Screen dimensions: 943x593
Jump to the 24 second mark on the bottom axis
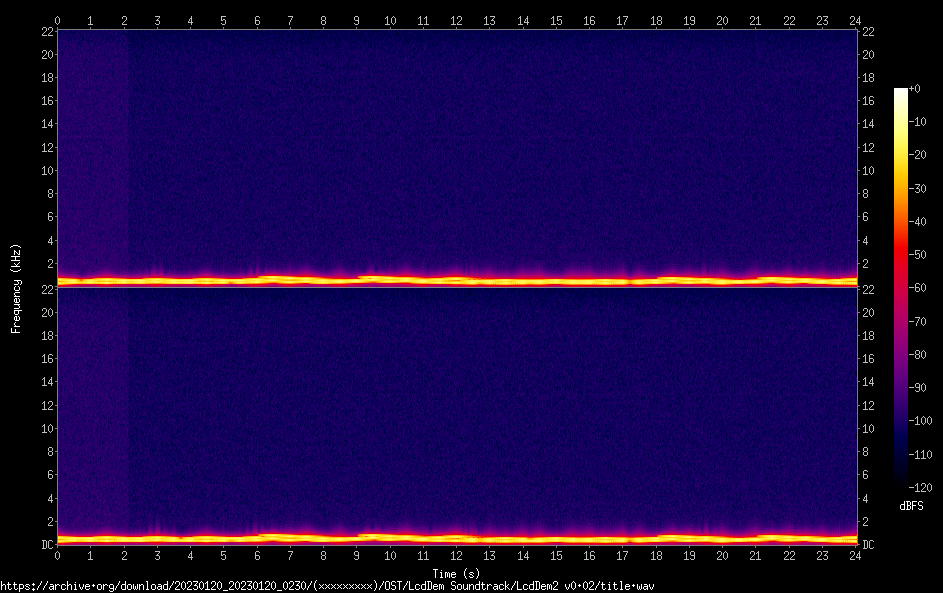pos(855,555)
